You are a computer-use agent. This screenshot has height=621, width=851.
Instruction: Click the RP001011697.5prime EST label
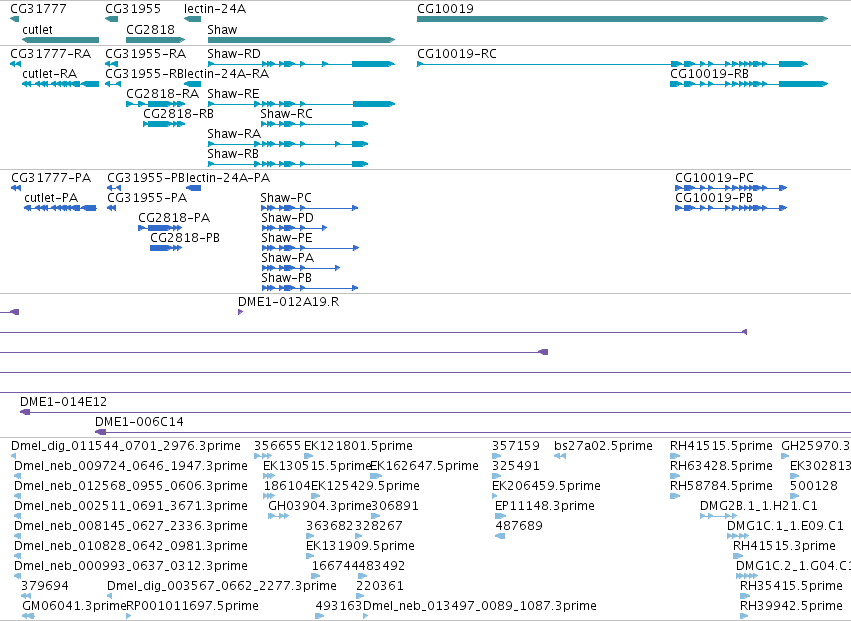tap(193, 606)
